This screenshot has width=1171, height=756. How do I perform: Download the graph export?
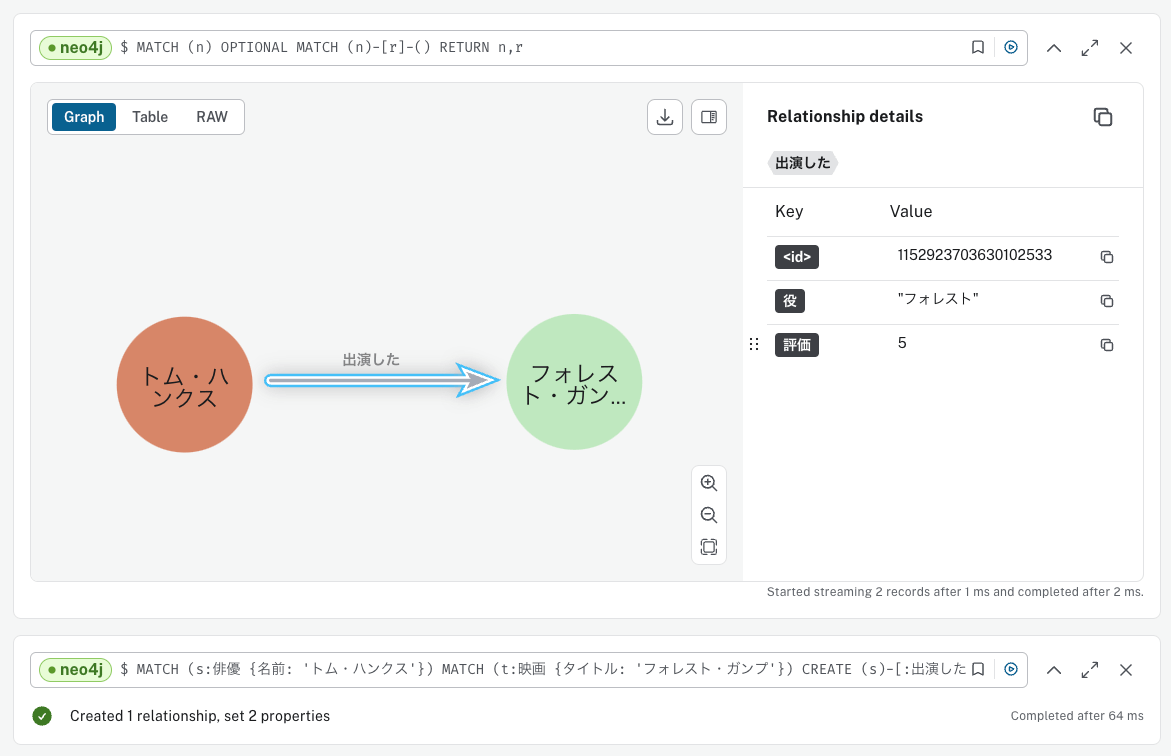click(665, 117)
